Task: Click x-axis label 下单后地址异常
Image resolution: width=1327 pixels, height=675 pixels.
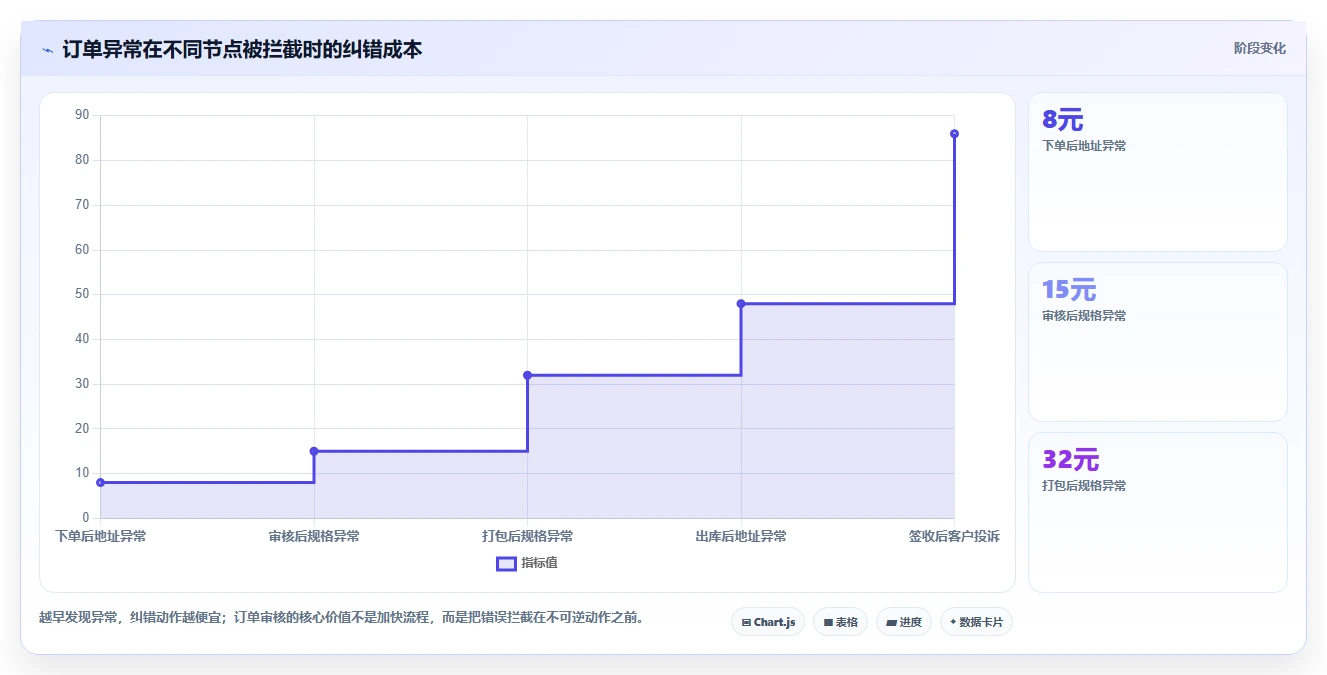Action: (101, 536)
